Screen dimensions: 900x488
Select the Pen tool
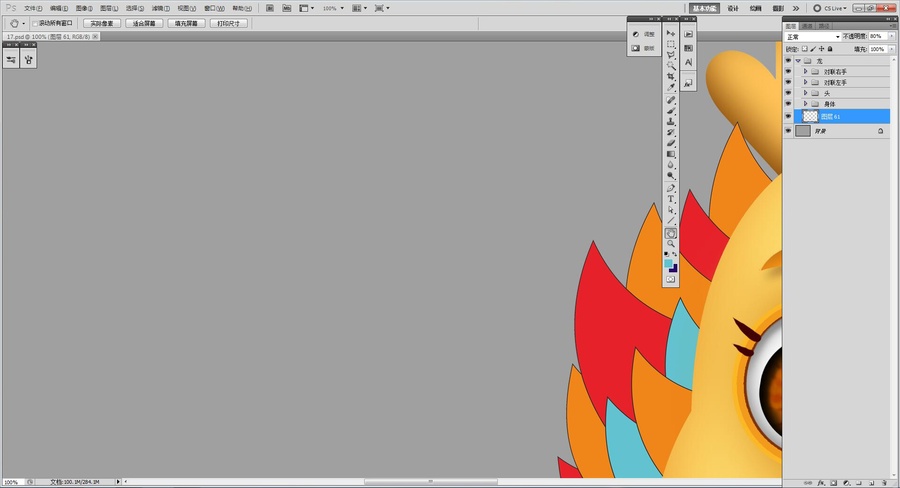click(x=670, y=188)
